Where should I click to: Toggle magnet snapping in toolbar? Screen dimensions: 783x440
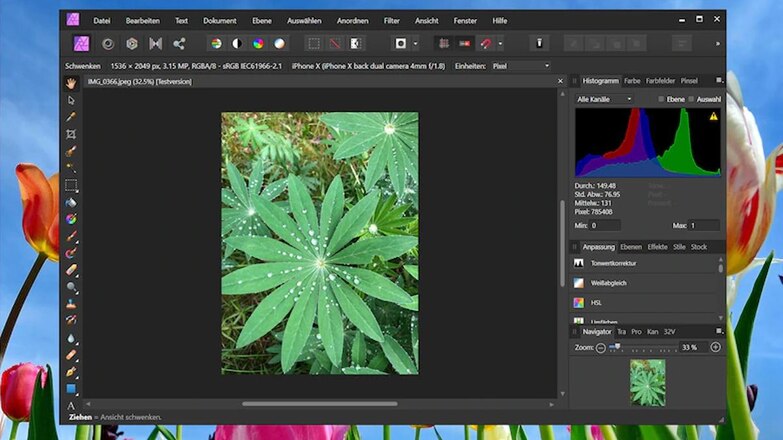485,43
